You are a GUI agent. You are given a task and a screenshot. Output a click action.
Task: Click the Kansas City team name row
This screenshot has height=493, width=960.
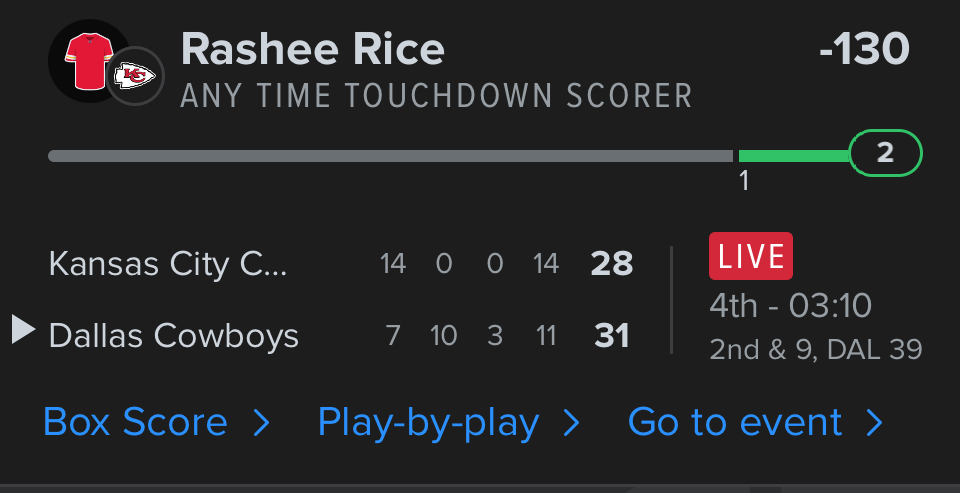(x=168, y=265)
